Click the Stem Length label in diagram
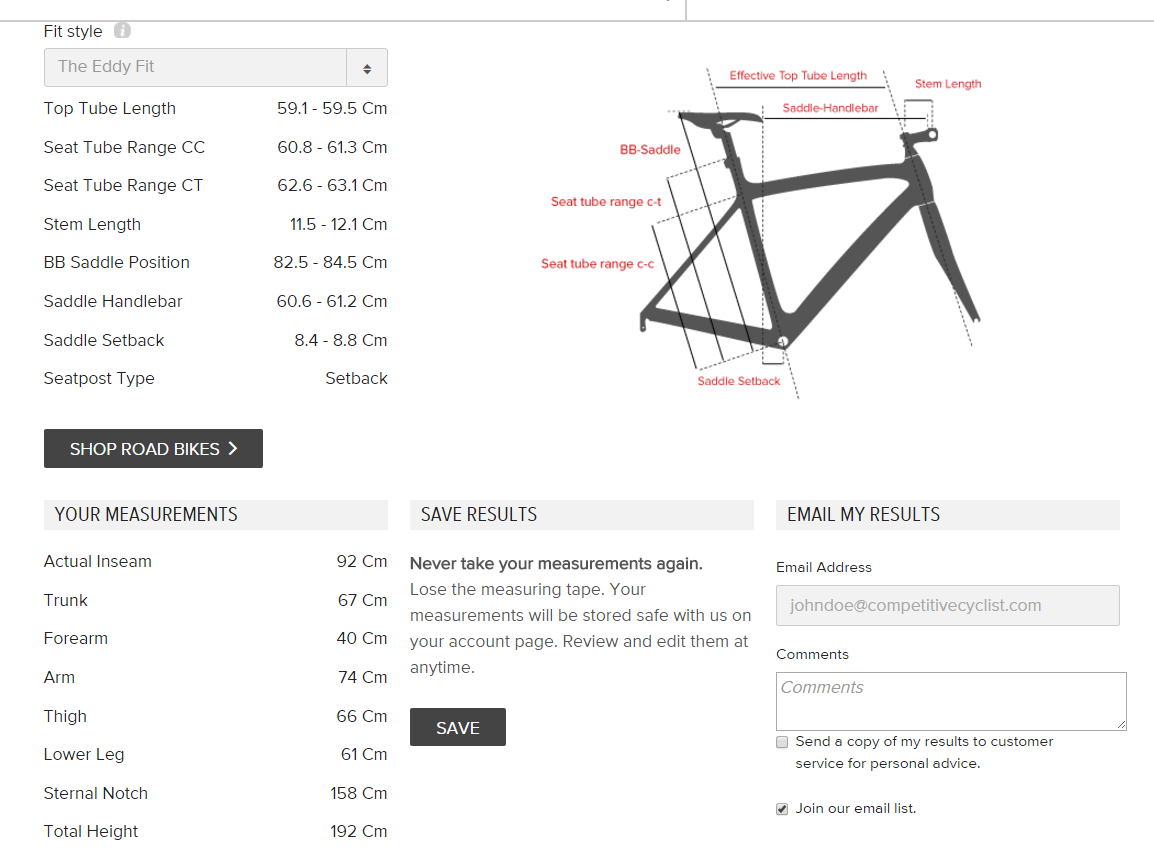Viewport: 1154px width, 864px height. coord(948,84)
